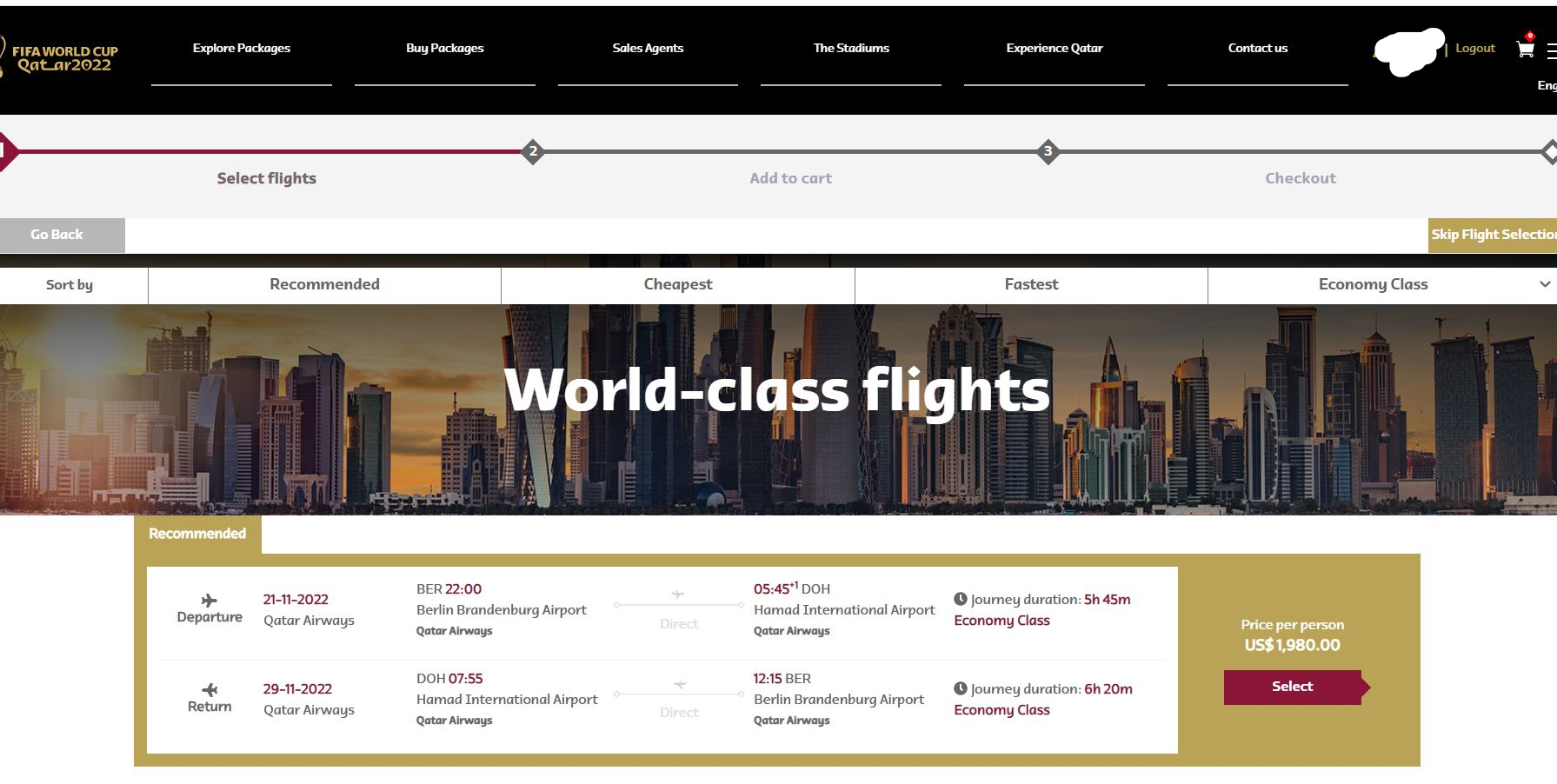Open the Explore Packages menu
The width and height of the screenshot is (1557, 784).
coord(242,49)
